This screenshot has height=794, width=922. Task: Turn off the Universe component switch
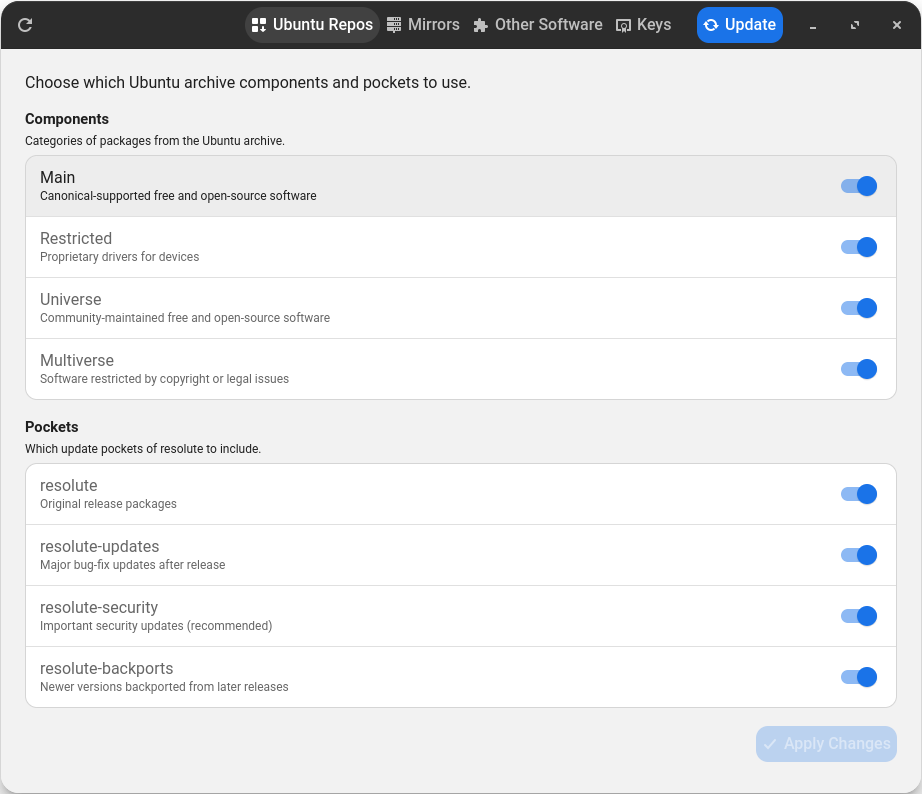tap(858, 308)
